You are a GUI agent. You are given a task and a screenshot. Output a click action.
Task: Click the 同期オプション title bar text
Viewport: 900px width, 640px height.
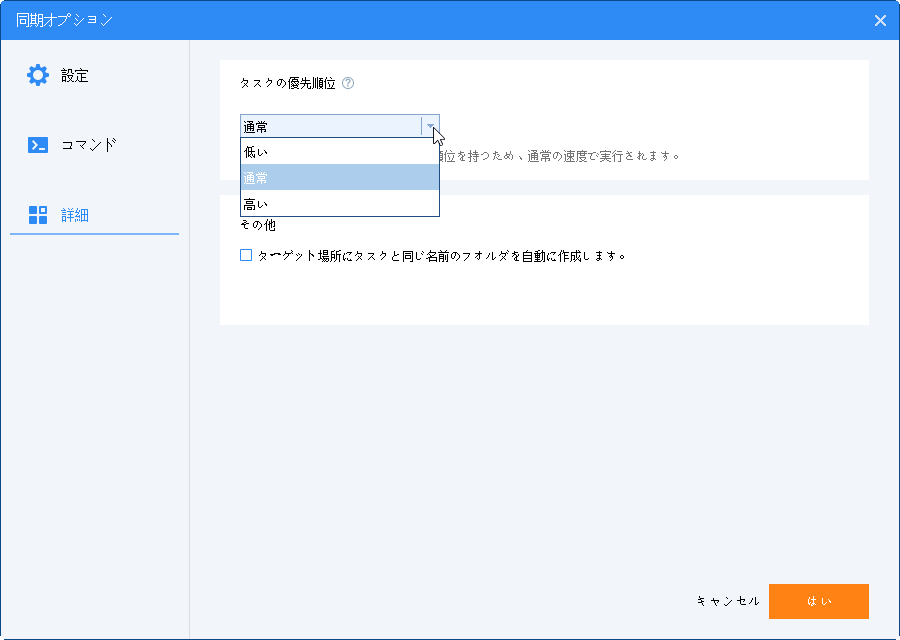click(64, 20)
